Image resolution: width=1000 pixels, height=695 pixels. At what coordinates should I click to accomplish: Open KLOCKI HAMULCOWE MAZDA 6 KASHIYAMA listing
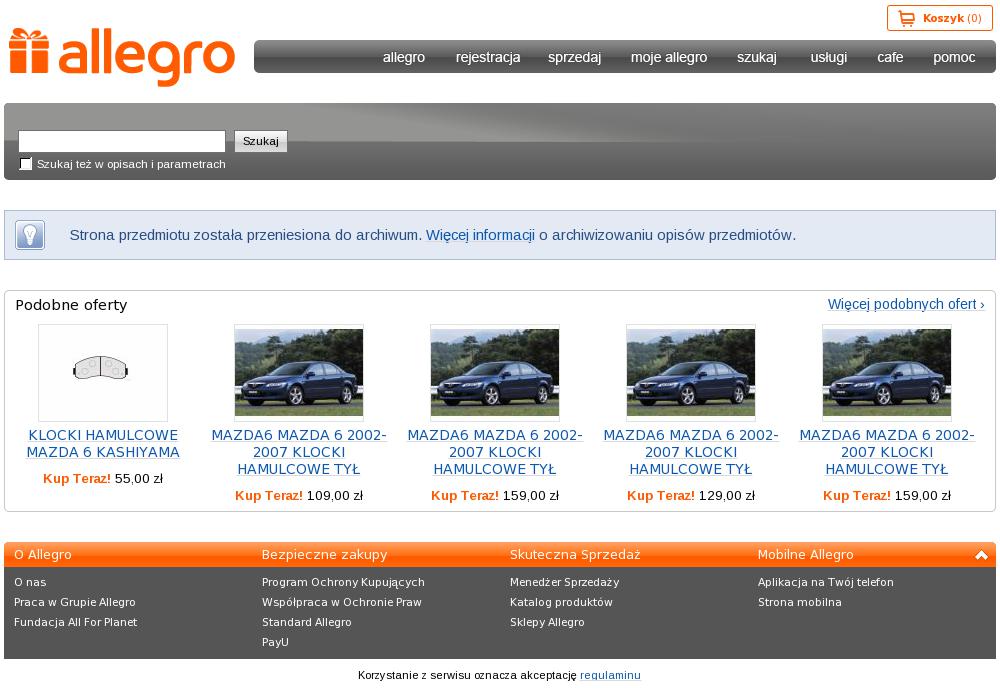[103, 444]
